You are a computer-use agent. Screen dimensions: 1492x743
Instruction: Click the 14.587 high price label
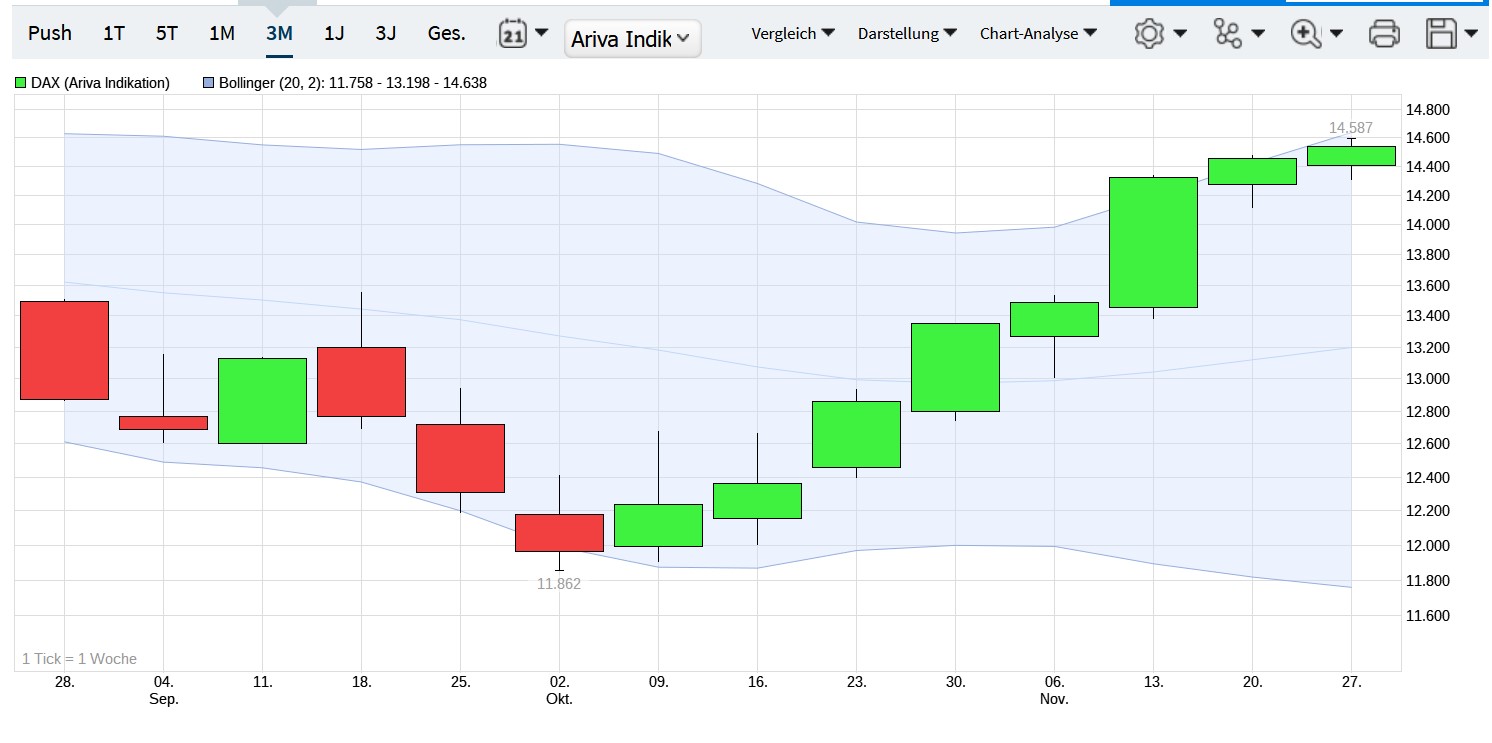click(1351, 128)
